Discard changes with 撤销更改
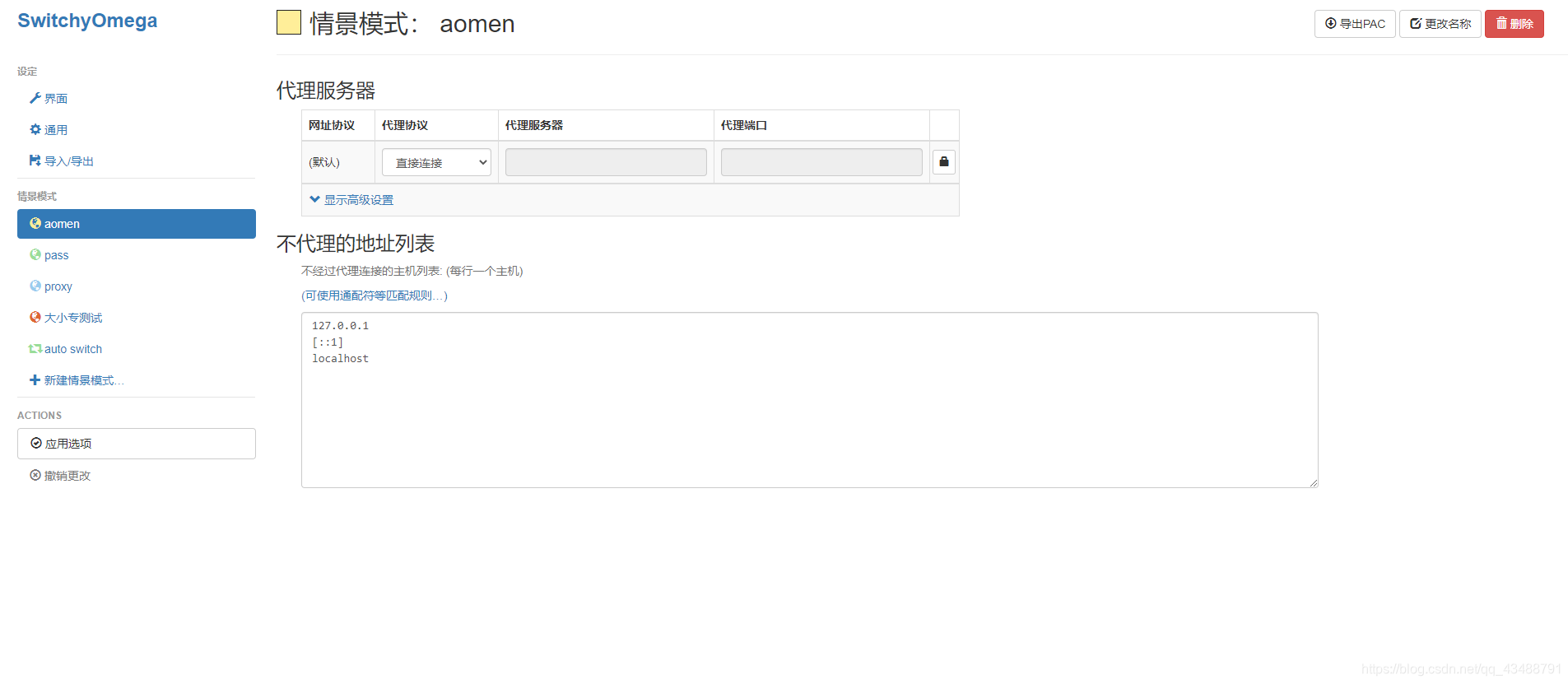The width and height of the screenshot is (1568, 684). 137,476
